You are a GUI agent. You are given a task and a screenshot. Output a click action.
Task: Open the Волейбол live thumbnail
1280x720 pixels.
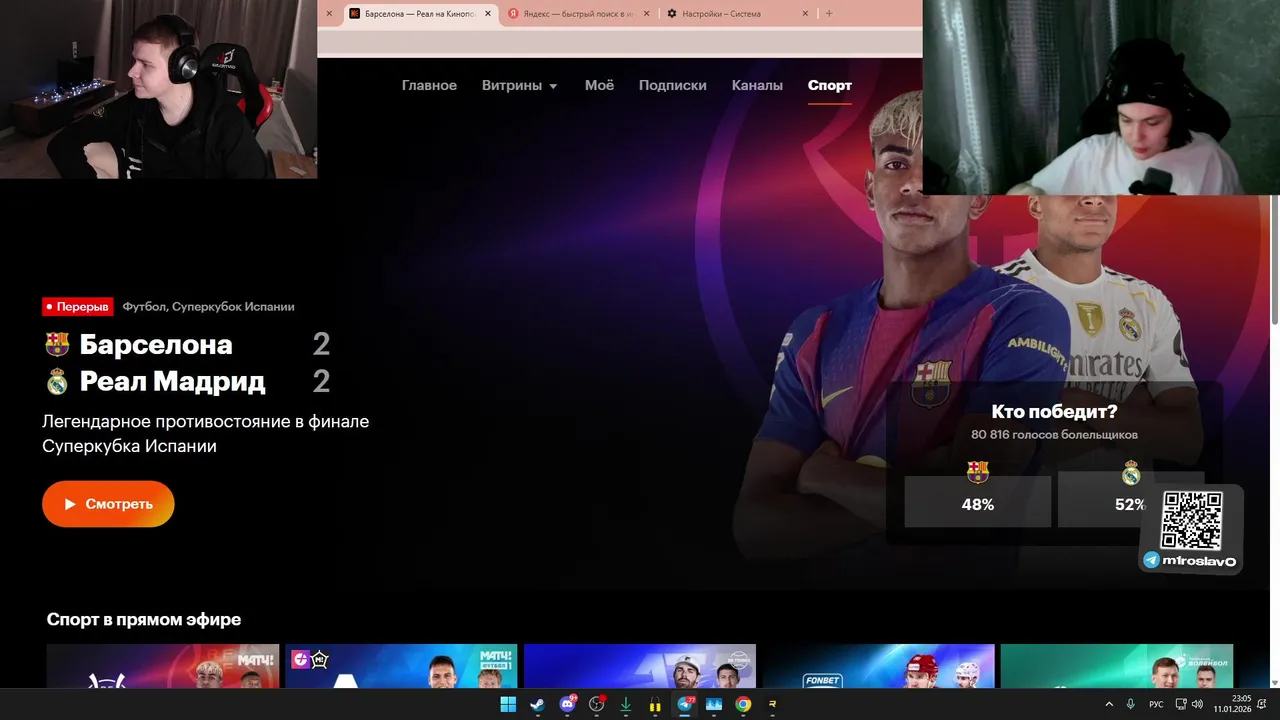(1117, 666)
